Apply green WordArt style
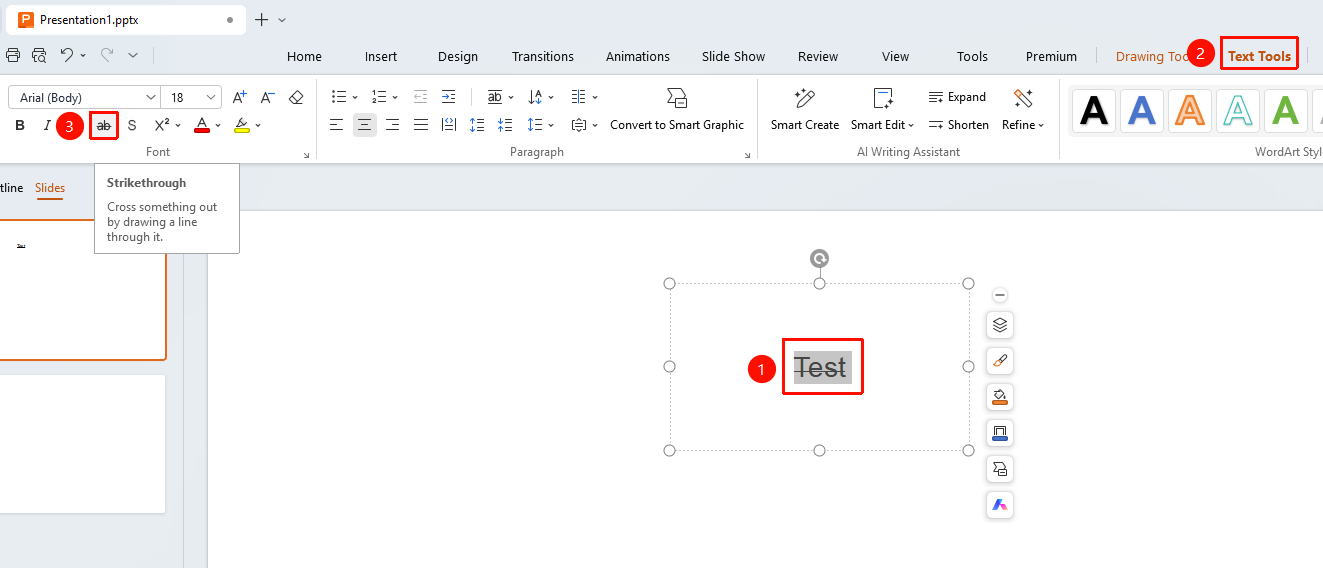 [x=1286, y=111]
